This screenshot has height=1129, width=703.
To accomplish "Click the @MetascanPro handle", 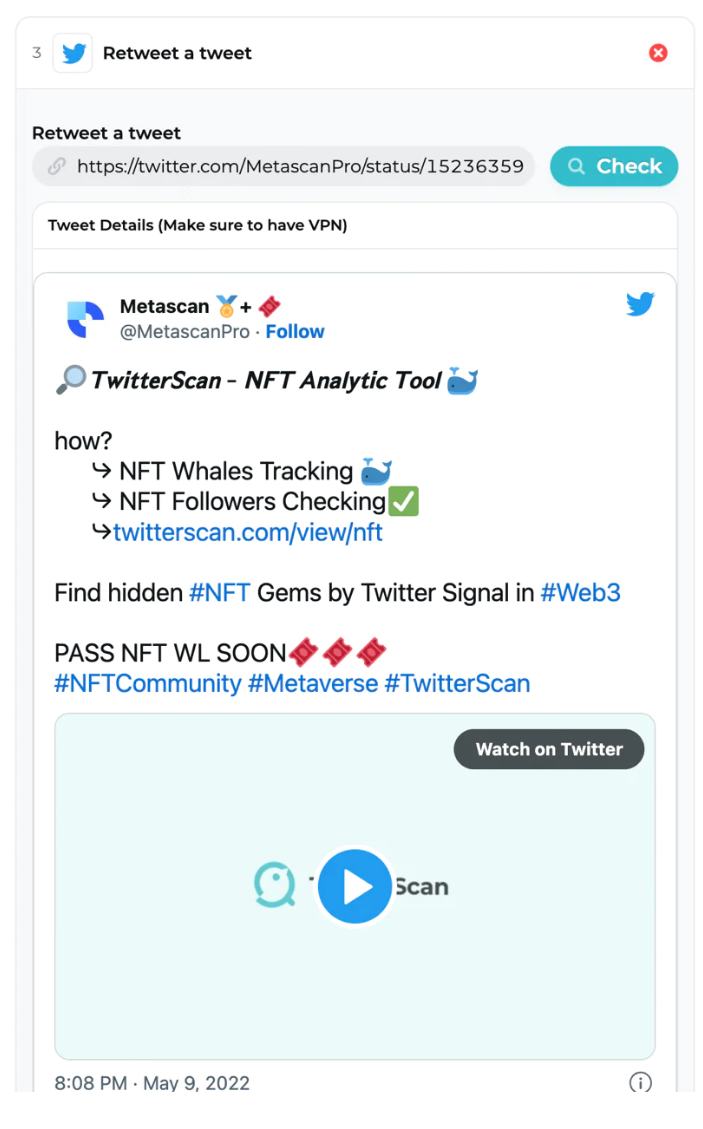I will 184,332.
